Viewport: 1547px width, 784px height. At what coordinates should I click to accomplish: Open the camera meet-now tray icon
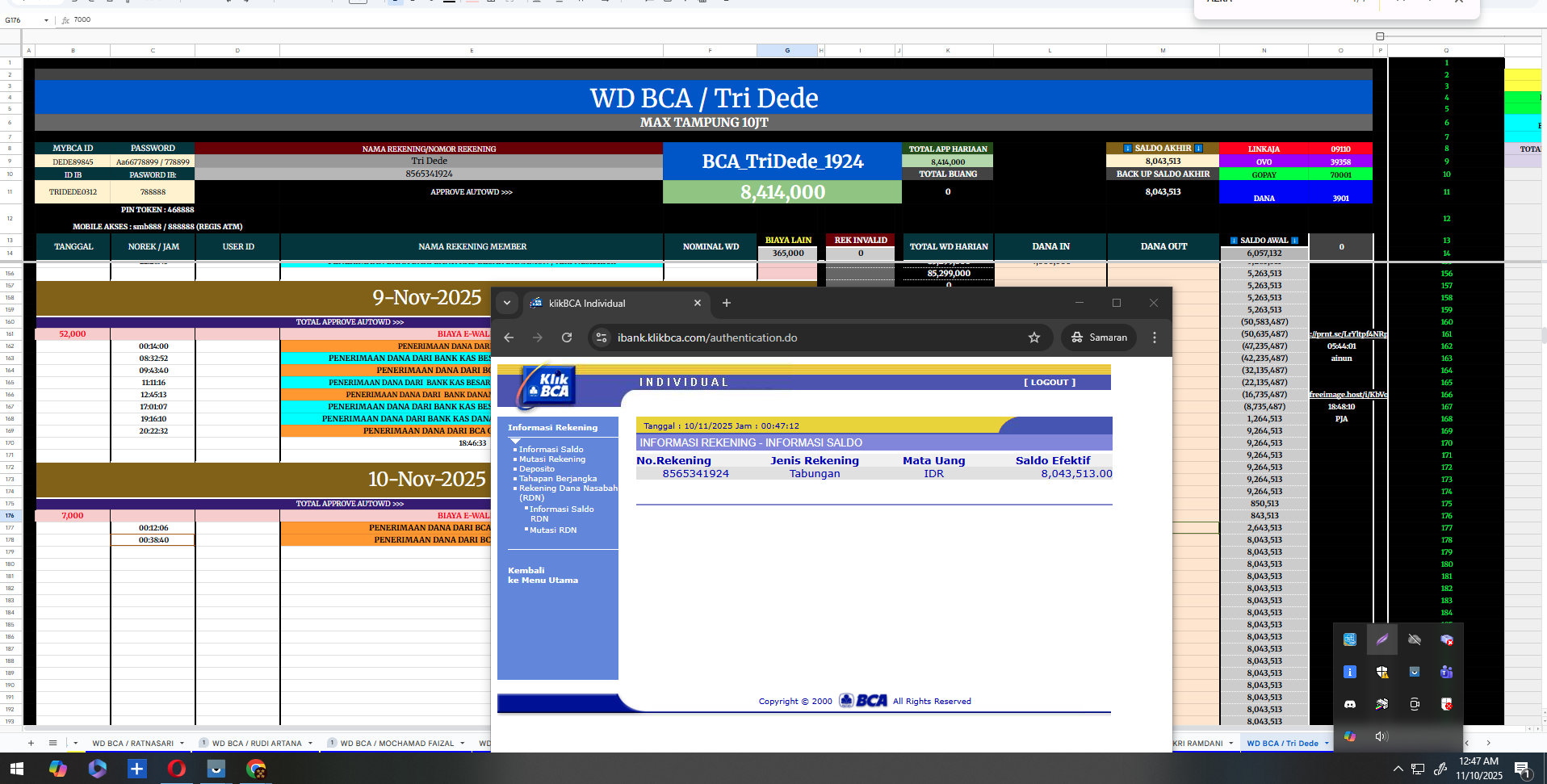1414,704
